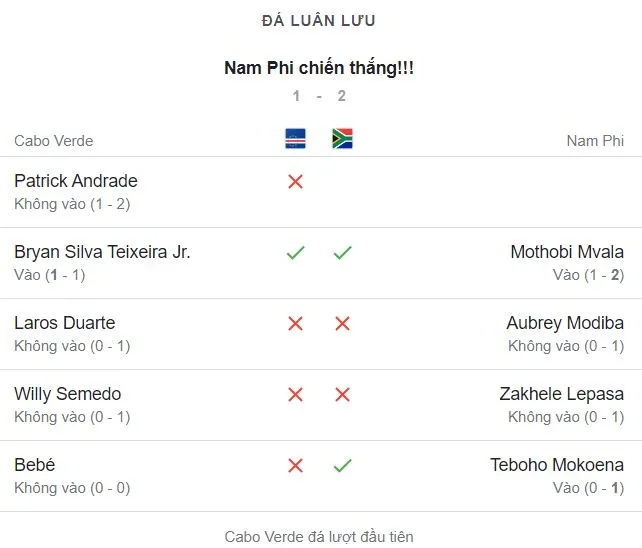Click Bryan Silva Teixeira's green check icon
This screenshot has width=642, height=548.
(295, 253)
